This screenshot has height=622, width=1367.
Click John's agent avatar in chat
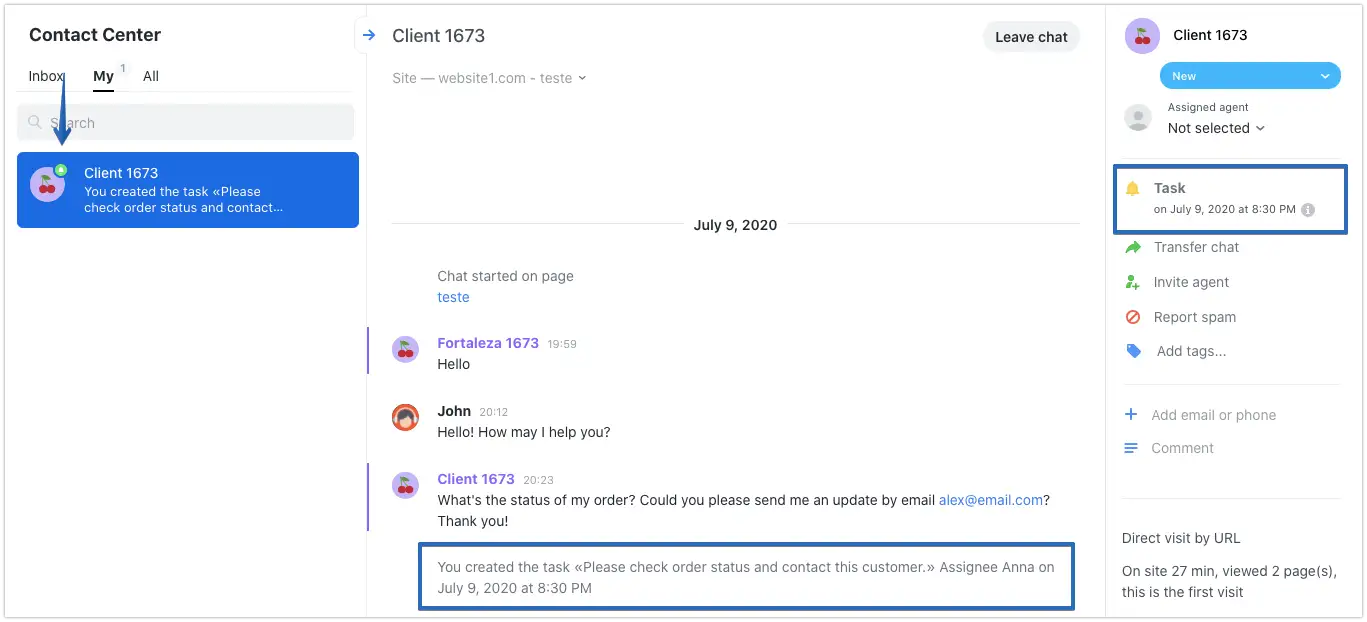click(405, 417)
